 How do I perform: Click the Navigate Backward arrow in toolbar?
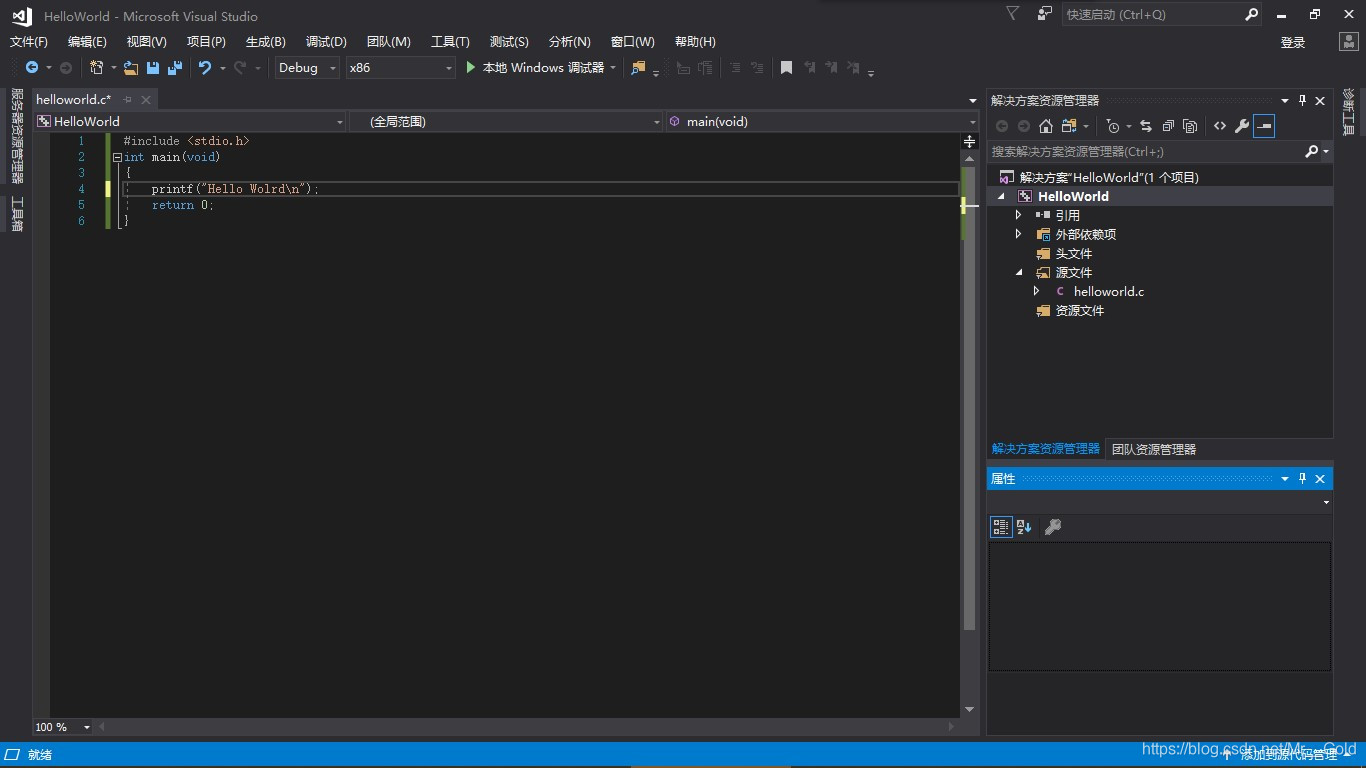32,68
